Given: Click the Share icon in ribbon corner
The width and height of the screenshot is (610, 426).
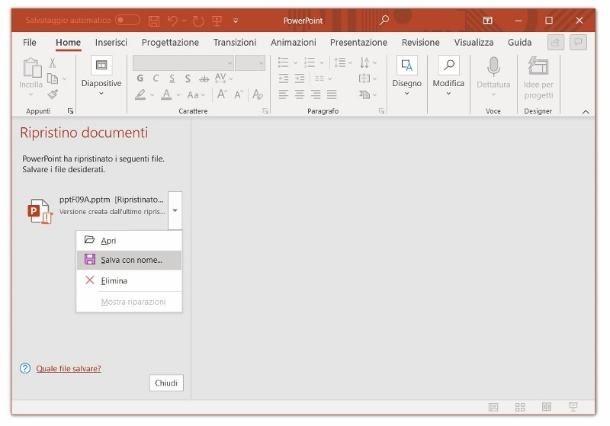Looking at the screenshot, I should click(556, 42).
